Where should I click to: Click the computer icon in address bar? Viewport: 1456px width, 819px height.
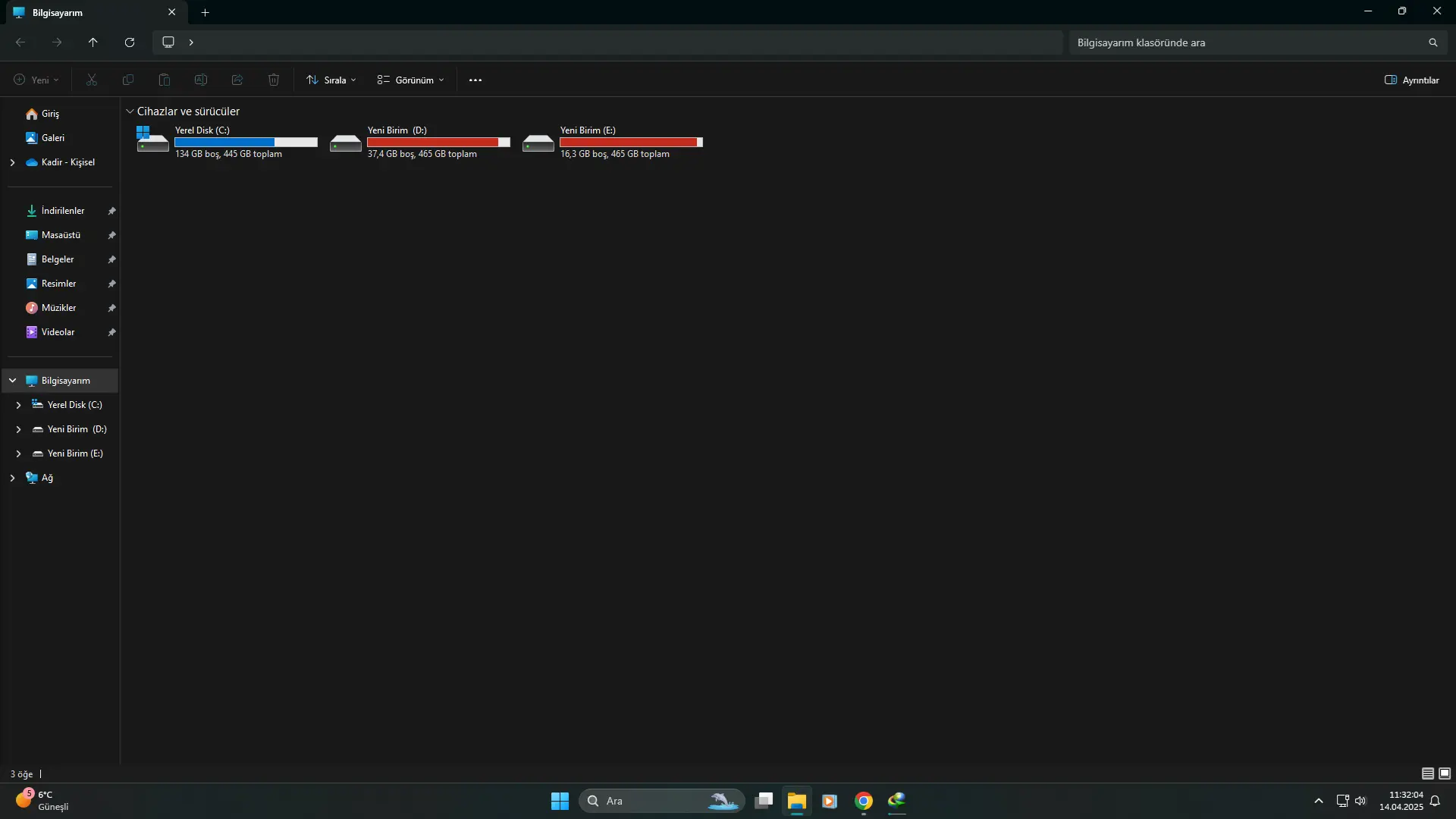coord(168,42)
